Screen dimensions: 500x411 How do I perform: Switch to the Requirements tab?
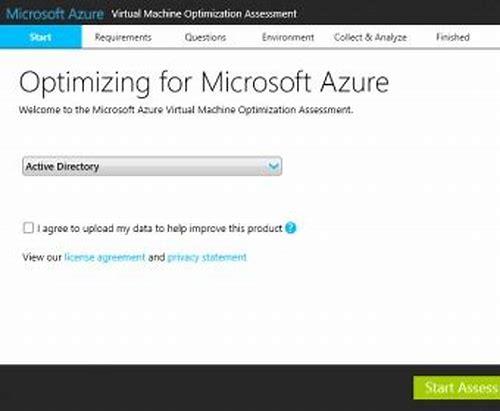(x=123, y=37)
